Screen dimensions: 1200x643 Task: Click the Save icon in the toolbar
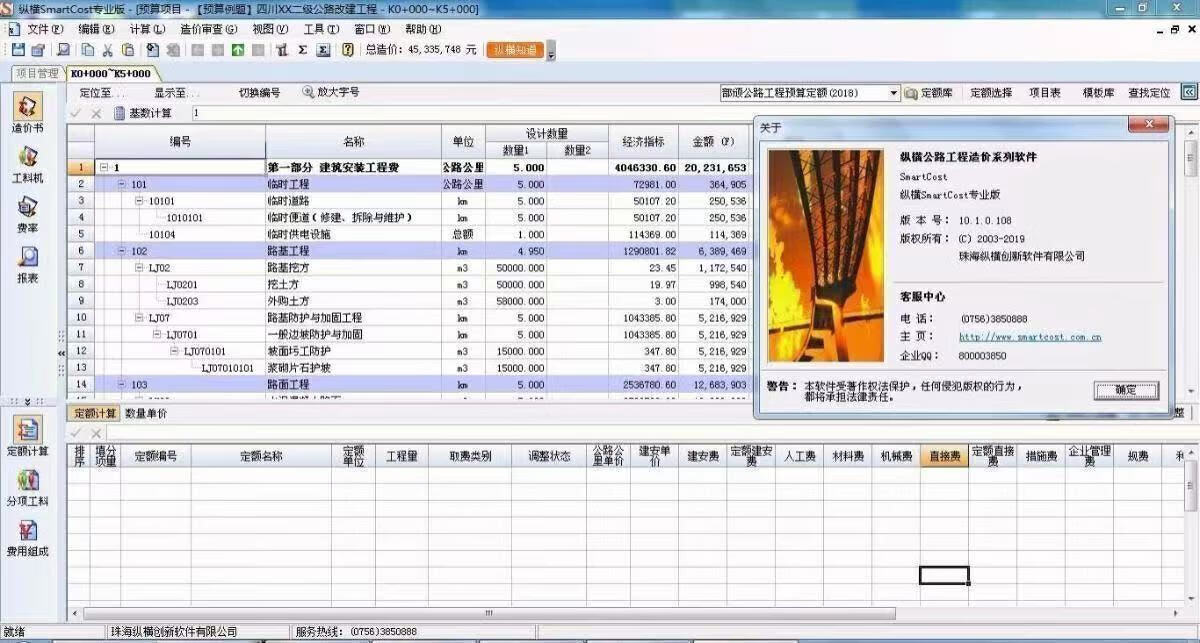click(x=18, y=49)
